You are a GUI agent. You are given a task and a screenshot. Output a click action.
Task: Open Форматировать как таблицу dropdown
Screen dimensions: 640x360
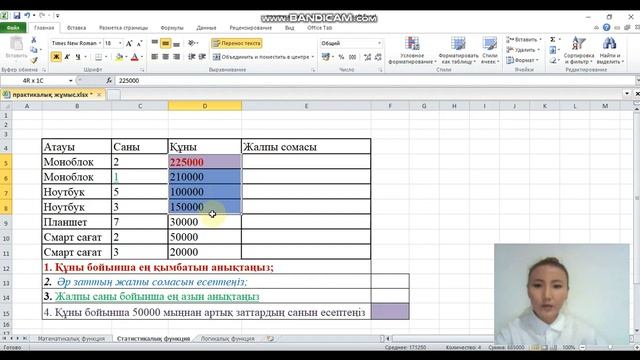458,50
